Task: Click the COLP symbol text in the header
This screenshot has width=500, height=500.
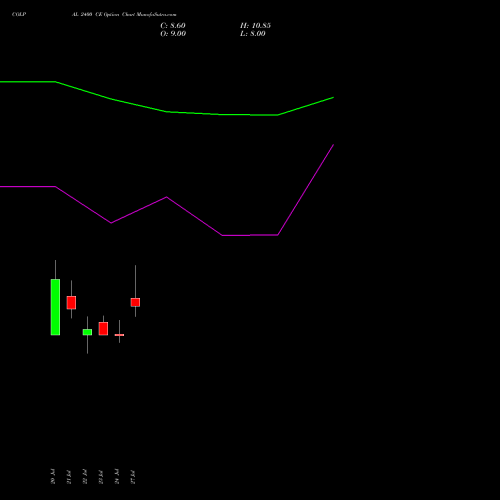Action: click(x=19, y=14)
